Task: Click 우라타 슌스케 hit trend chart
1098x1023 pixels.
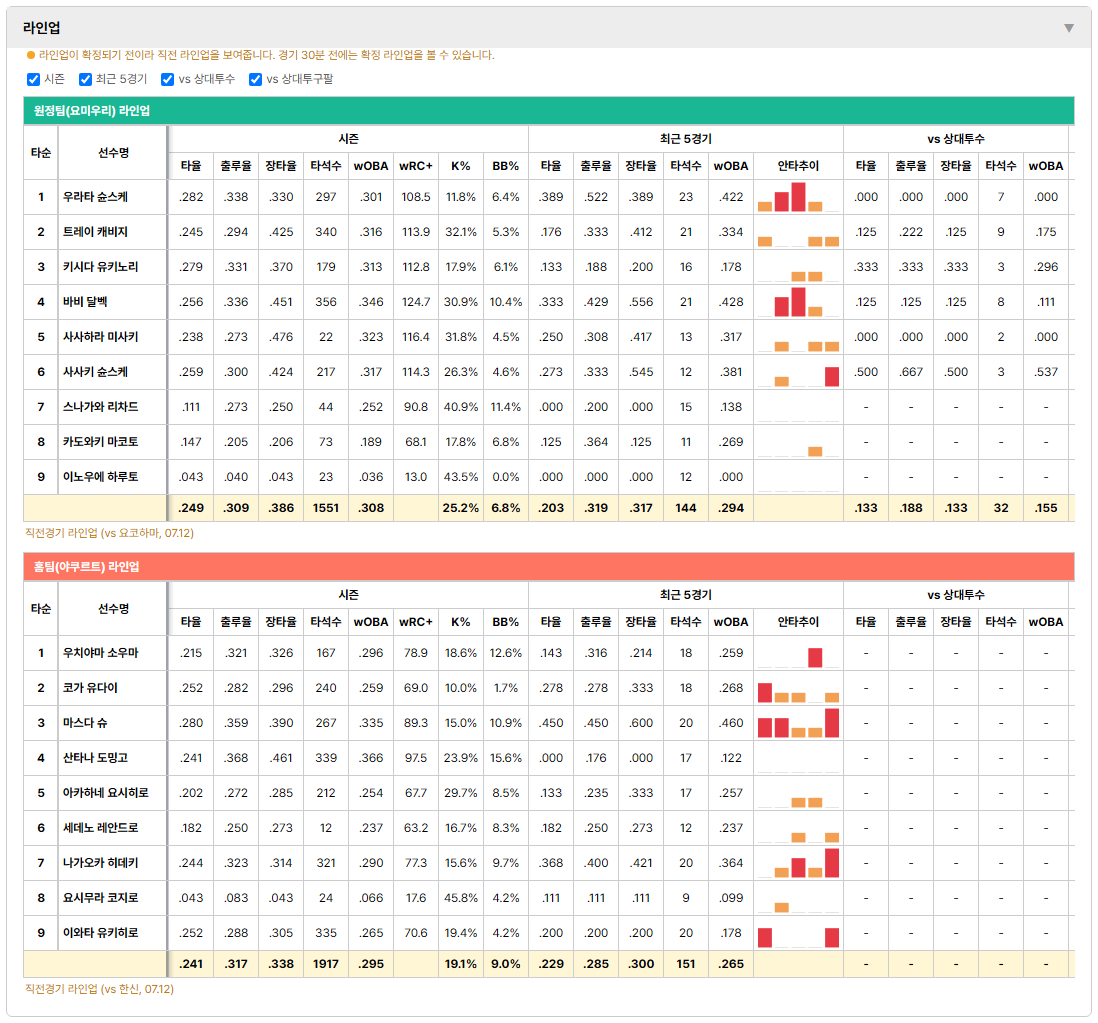Action: tap(798, 197)
